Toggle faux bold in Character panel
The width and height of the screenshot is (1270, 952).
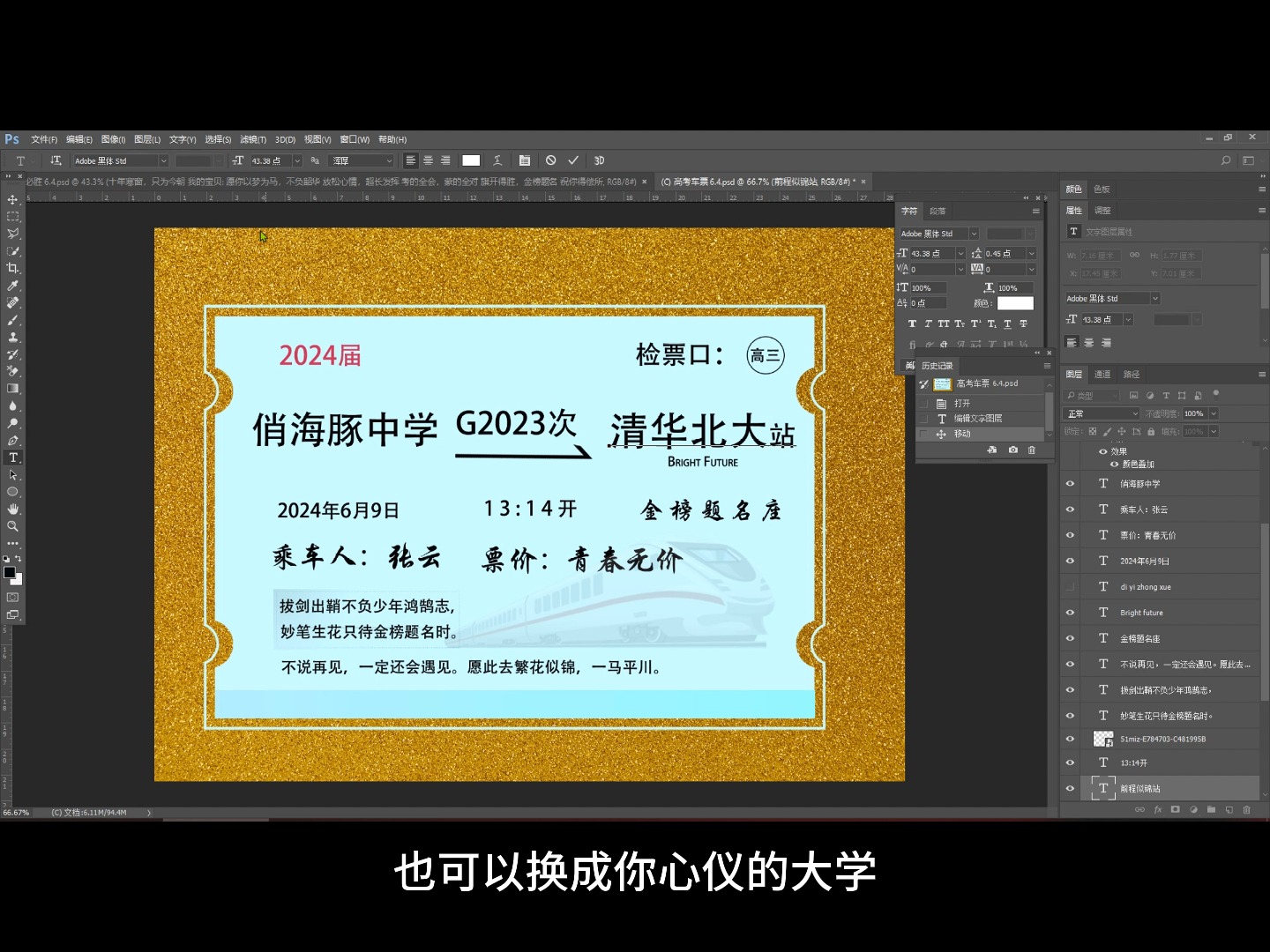912,324
